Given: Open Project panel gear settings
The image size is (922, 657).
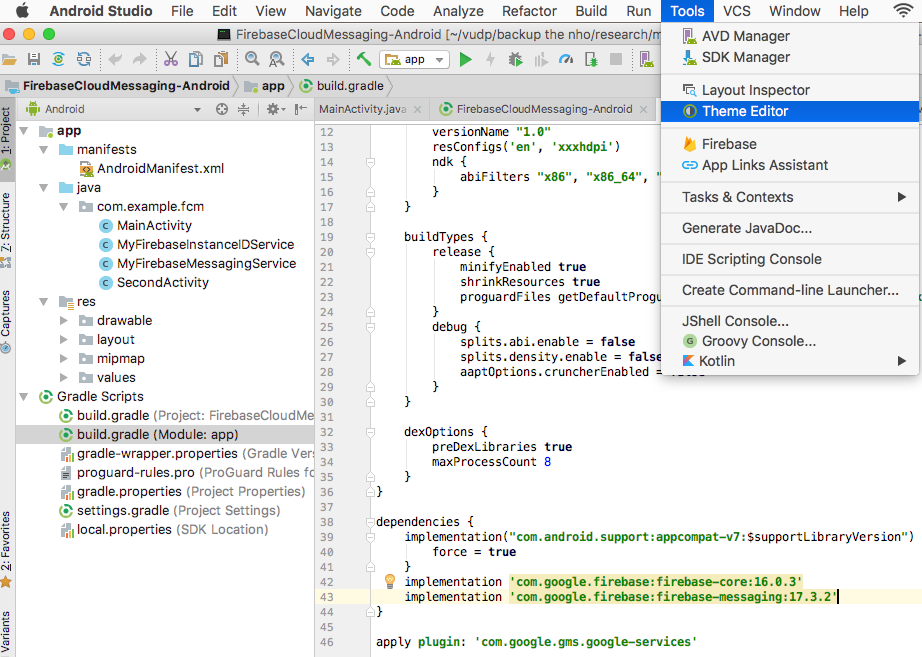Looking at the screenshot, I should click(x=271, y=109).
